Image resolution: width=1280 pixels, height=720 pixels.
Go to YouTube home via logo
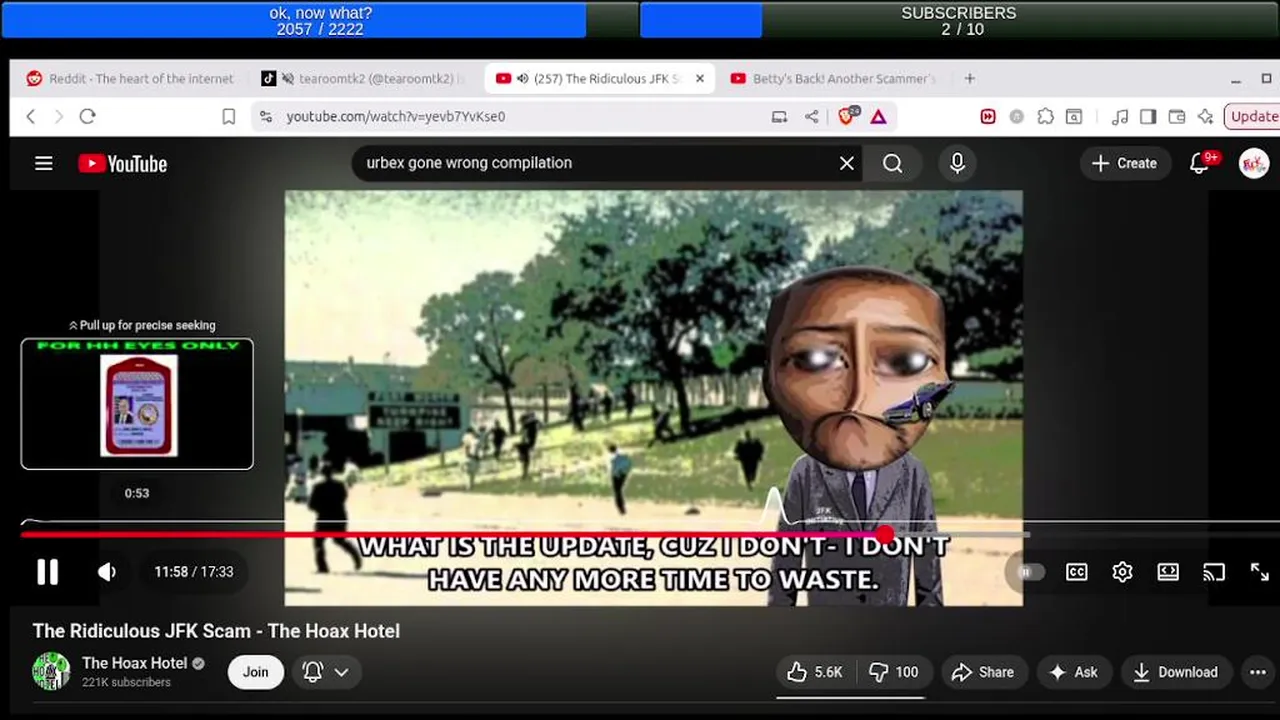[122, 164]
